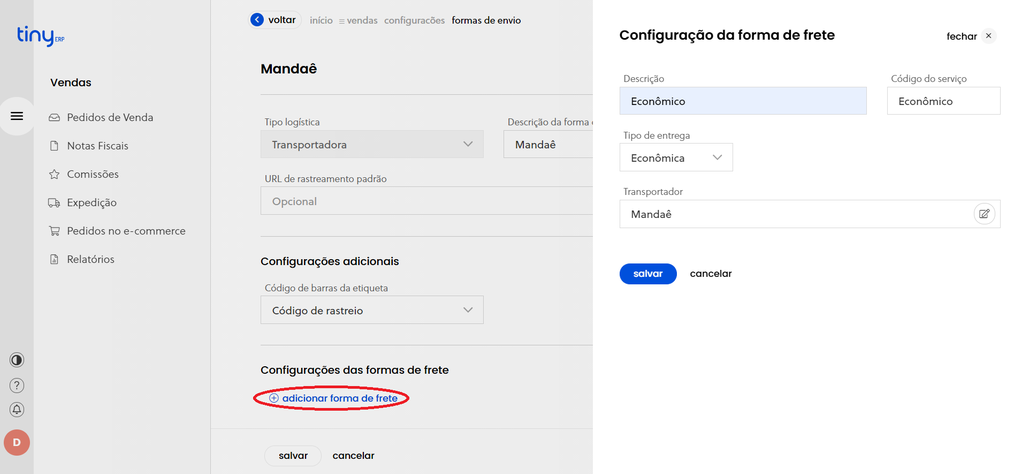Click the back arrow voltar button

[274, 19]
